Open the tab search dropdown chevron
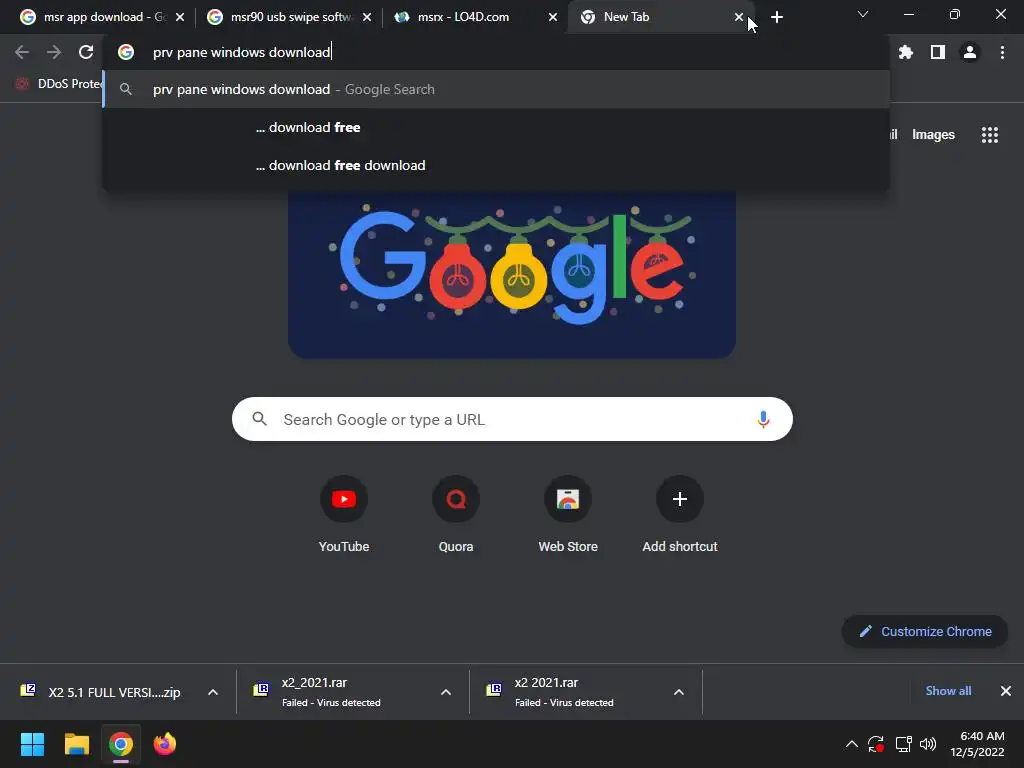Image resolution: width=1024 pixels, height=768 pixels. (x=863, y=14)
